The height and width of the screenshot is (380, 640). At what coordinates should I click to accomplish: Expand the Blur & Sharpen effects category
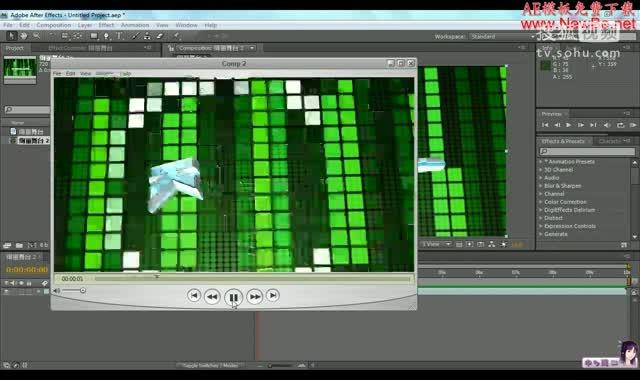tap(562, 186)
